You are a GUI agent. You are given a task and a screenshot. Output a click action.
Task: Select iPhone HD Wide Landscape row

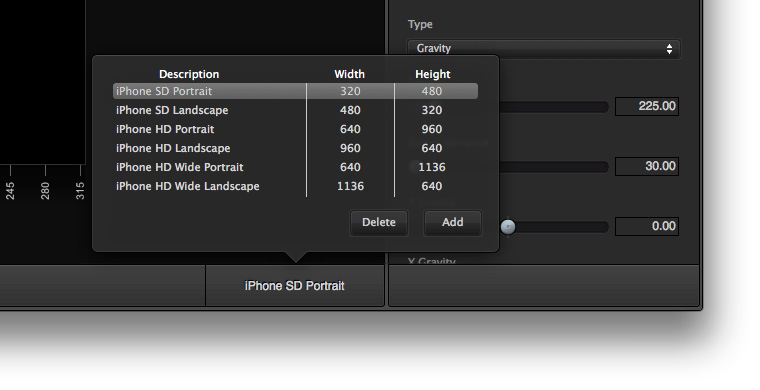coord(295,186)
